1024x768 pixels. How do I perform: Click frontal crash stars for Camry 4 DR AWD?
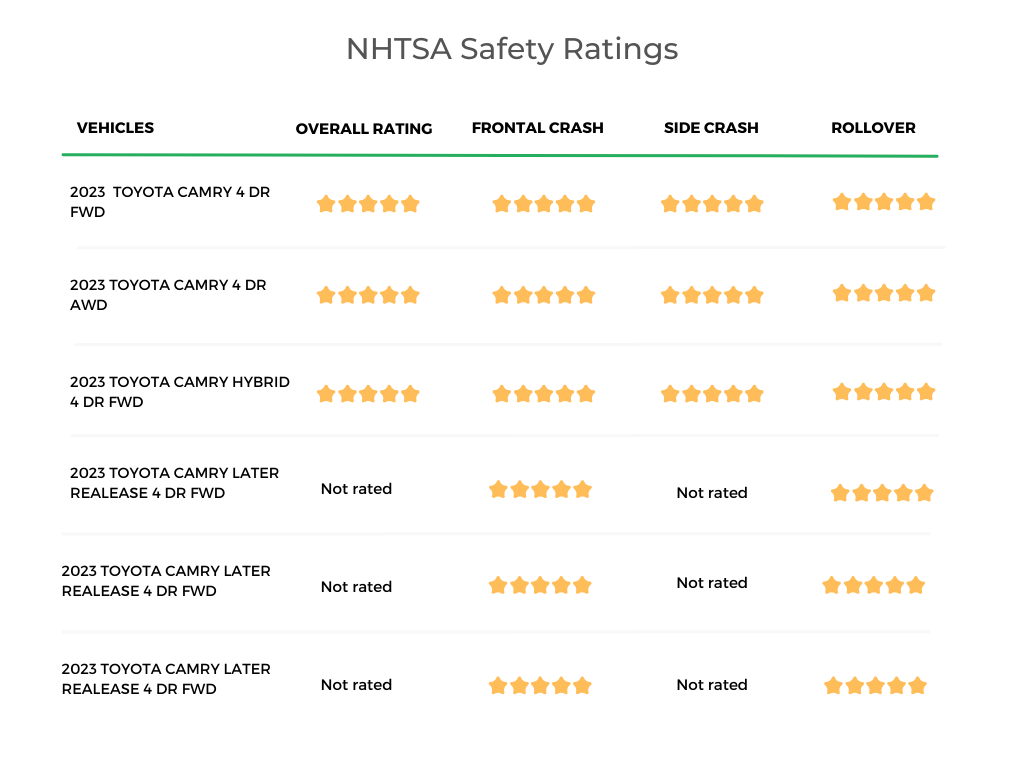click(543, 295)
